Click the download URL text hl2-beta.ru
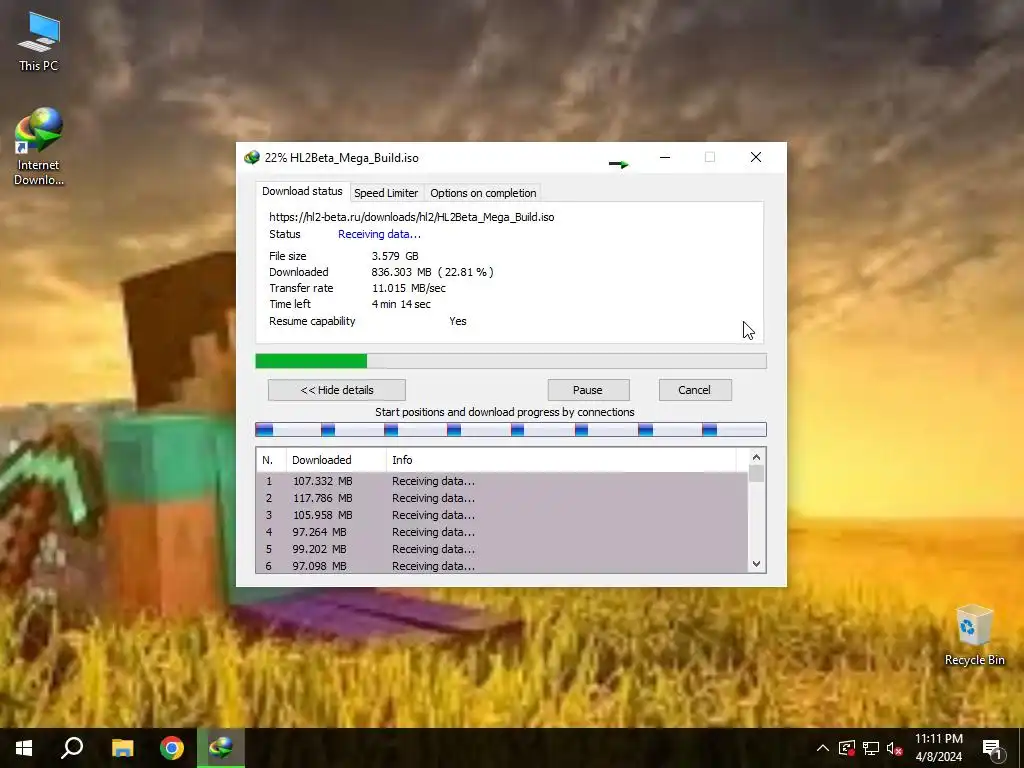Viewport: 1024px width, 768px height. coord(411,217)
